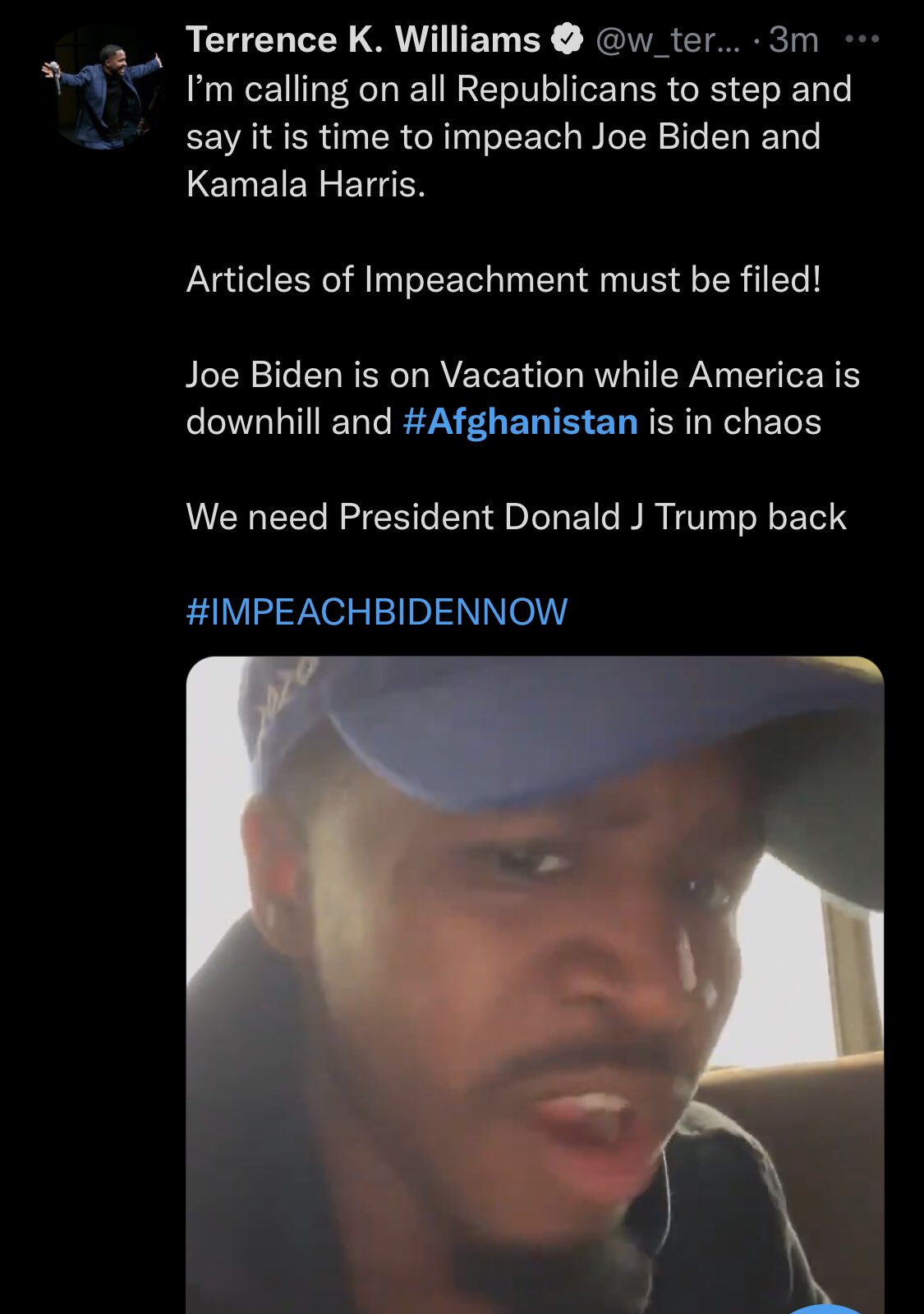The height and width of the screenshot is (1314, 924).
Task: Open the 3m timestamp permalink
Action: tap(793, 40)
